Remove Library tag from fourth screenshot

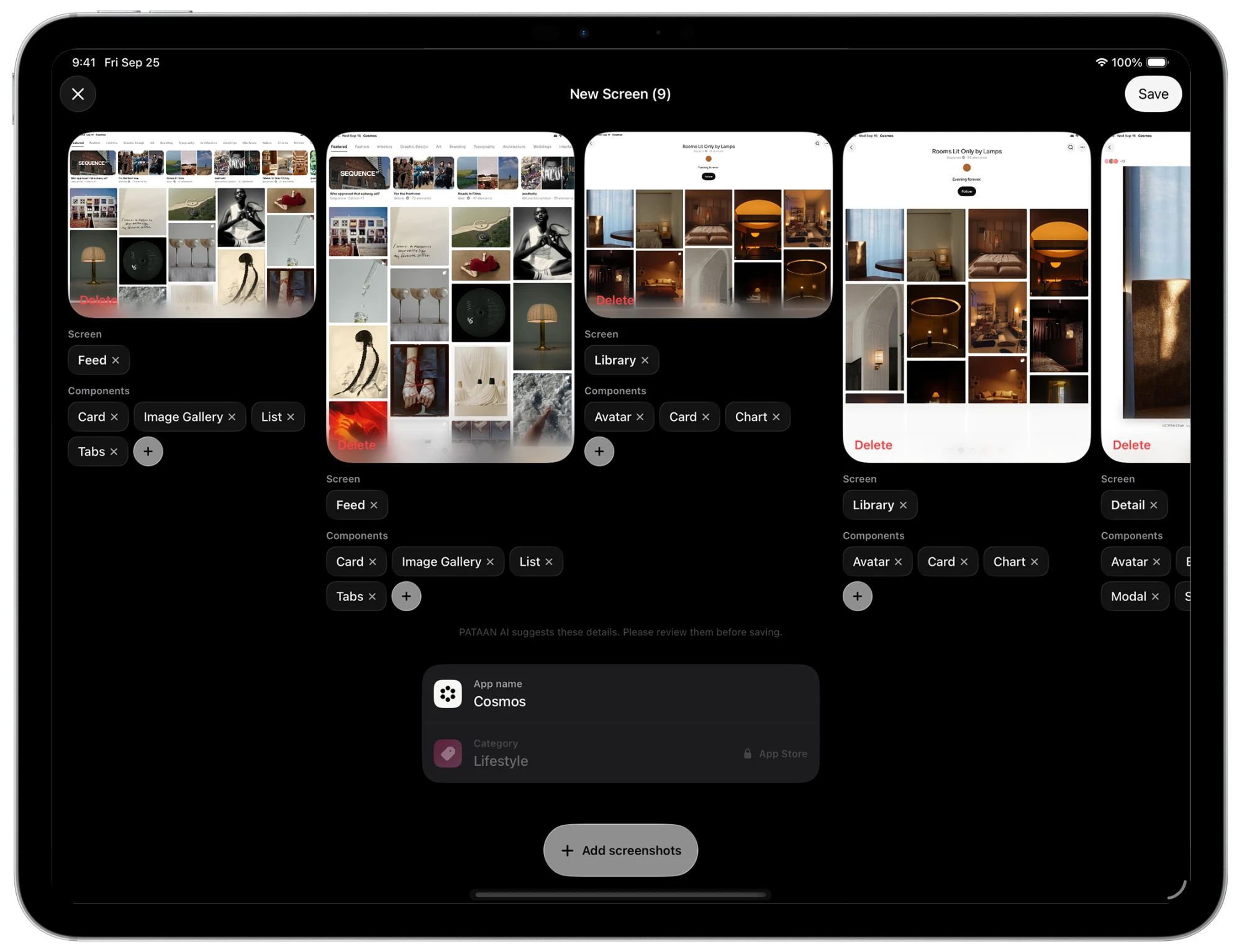coord(903,505)
